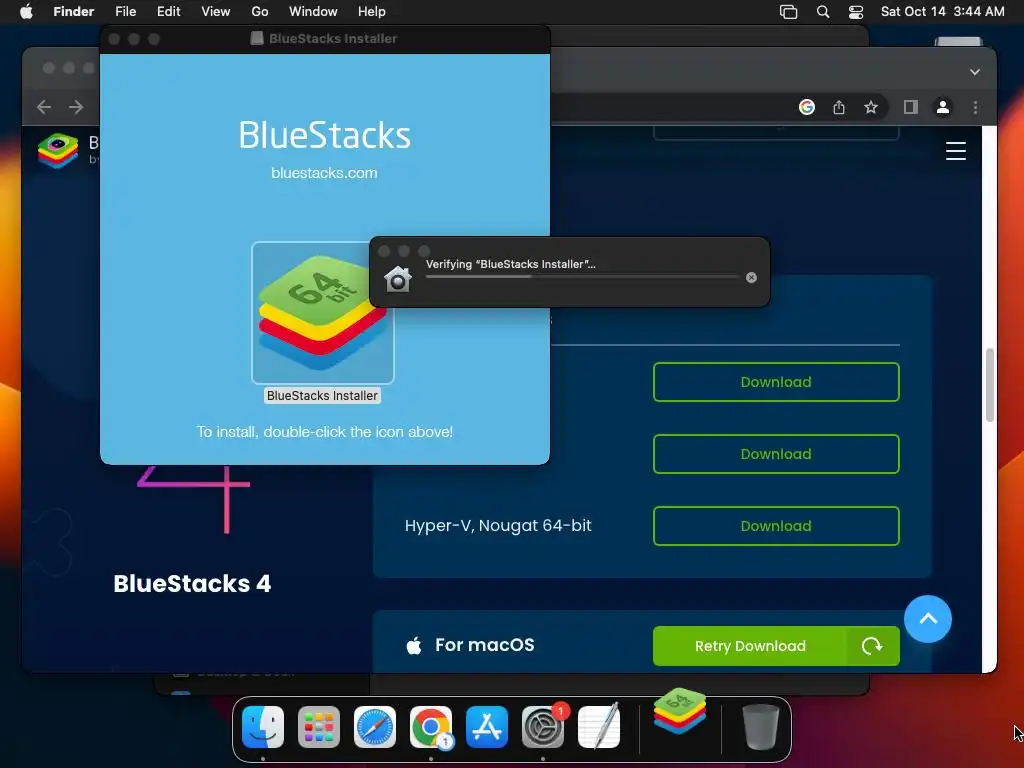Open Google Chrome from the Dock
Screen dimensions: 1024x768
pos(430,727)
